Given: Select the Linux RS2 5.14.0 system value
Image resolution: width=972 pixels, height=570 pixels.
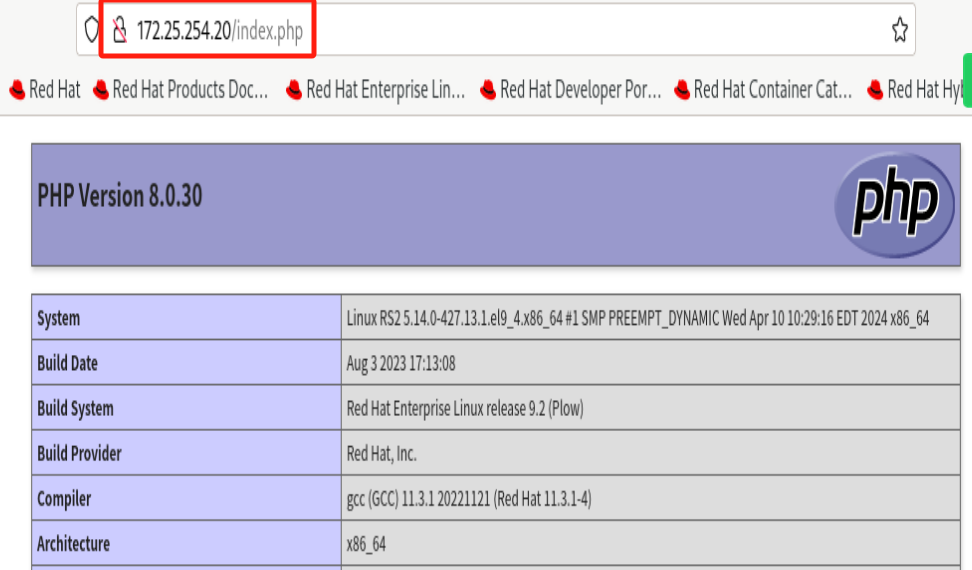Looking at the screenshot, I should coord(638,318).
